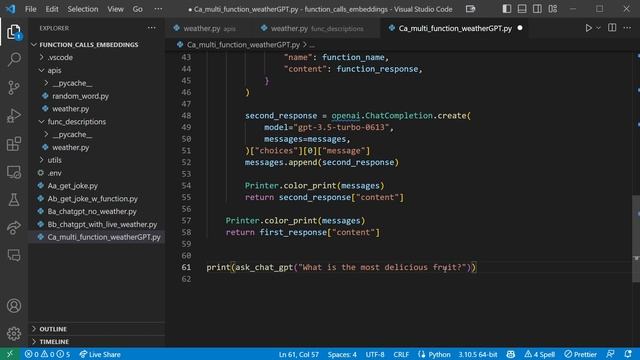Click the Run Python File play button

click(588, 28)
